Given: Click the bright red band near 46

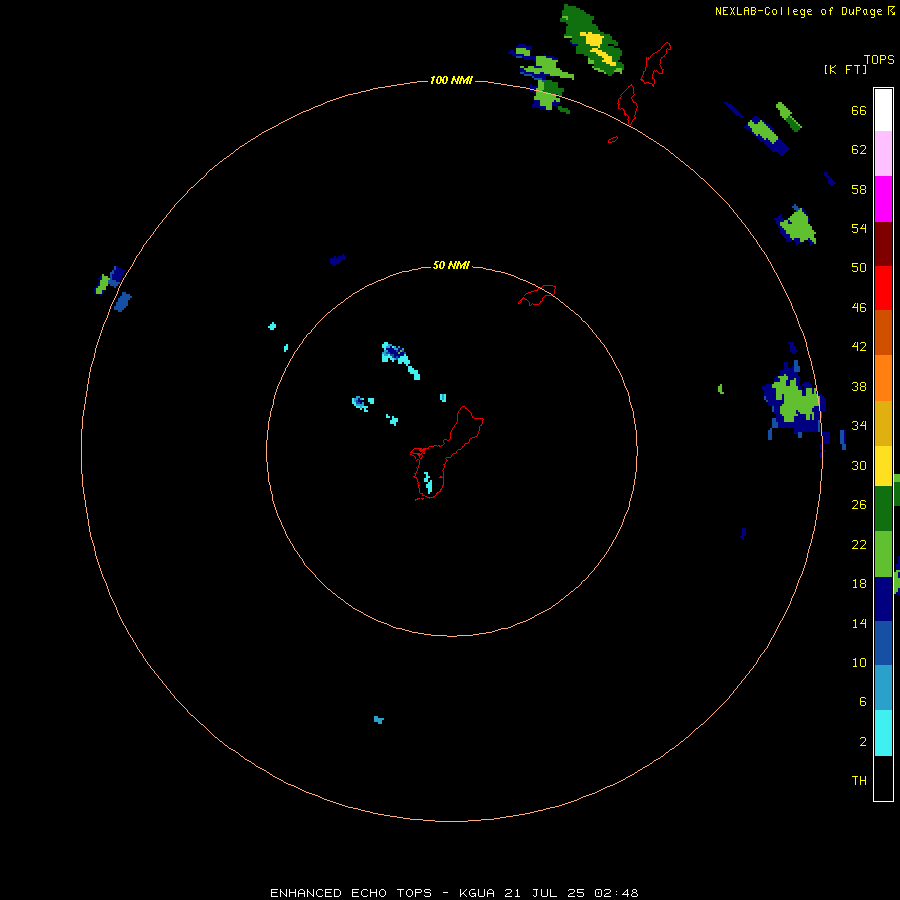Looking at the screenshot, I should click(883, 288).
